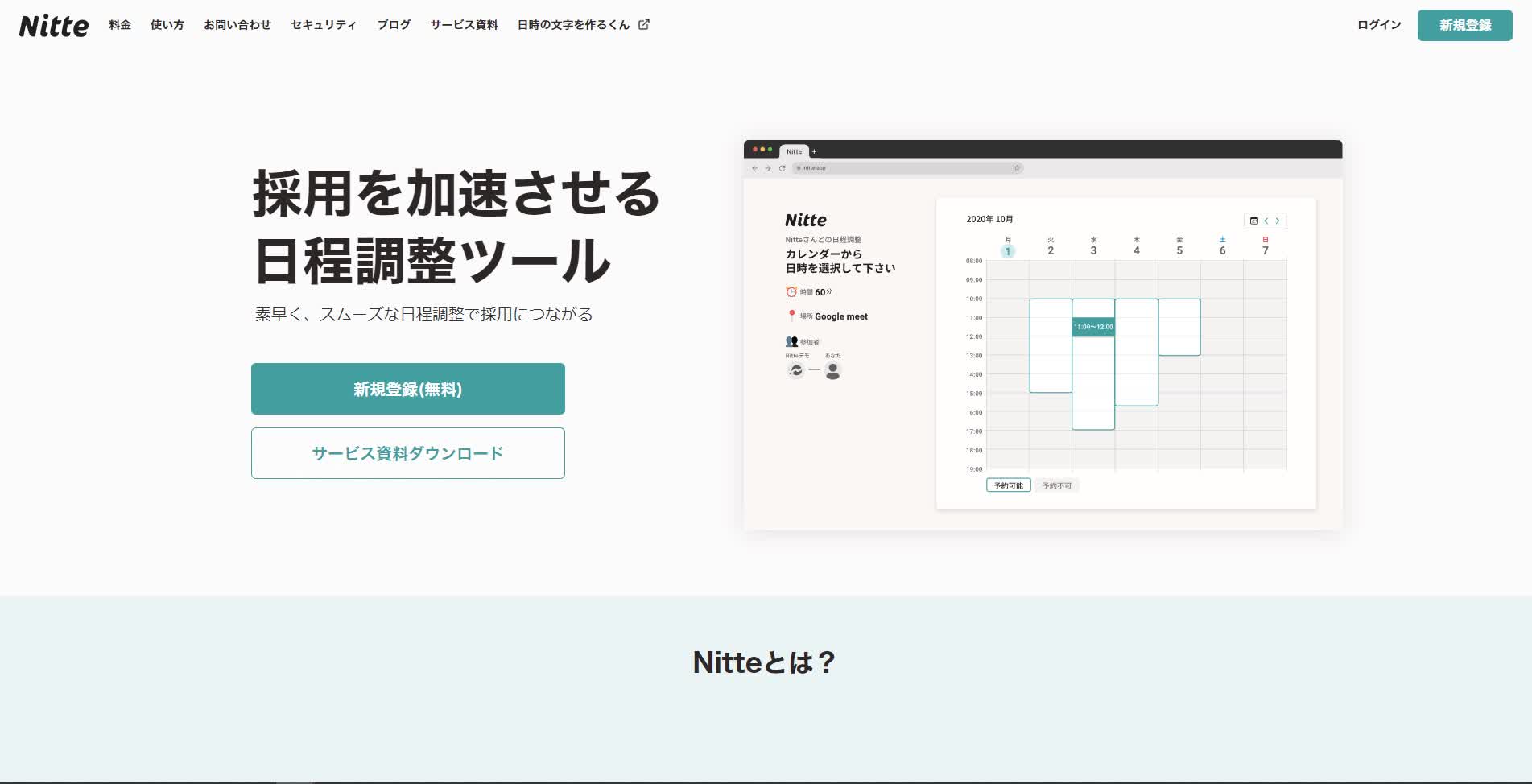The height and width of the screenshot is (784, 1532).
Task: Open the セキュリティ page
Action: tap(324, 25)
